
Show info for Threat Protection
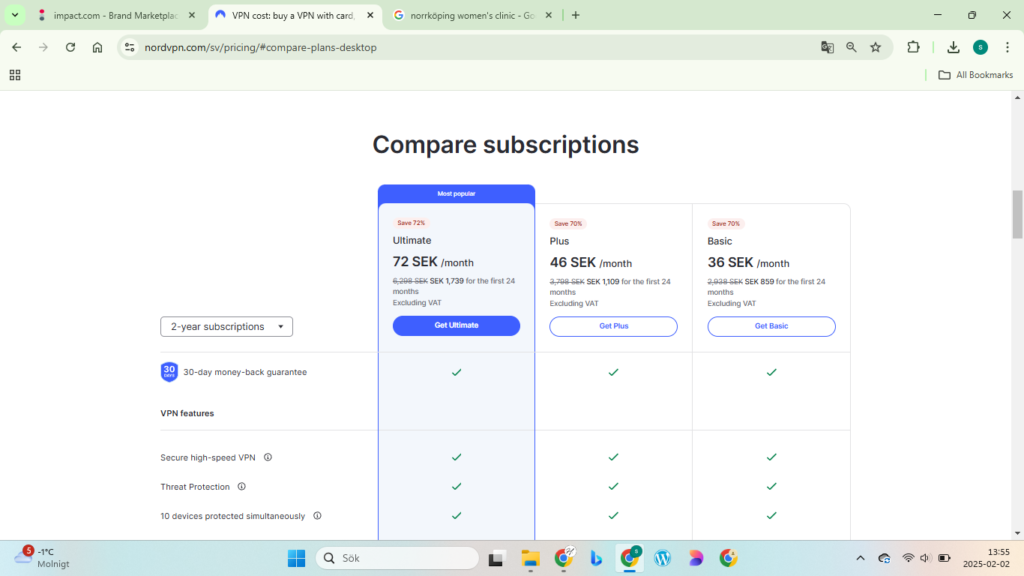(x=242, y=487)
